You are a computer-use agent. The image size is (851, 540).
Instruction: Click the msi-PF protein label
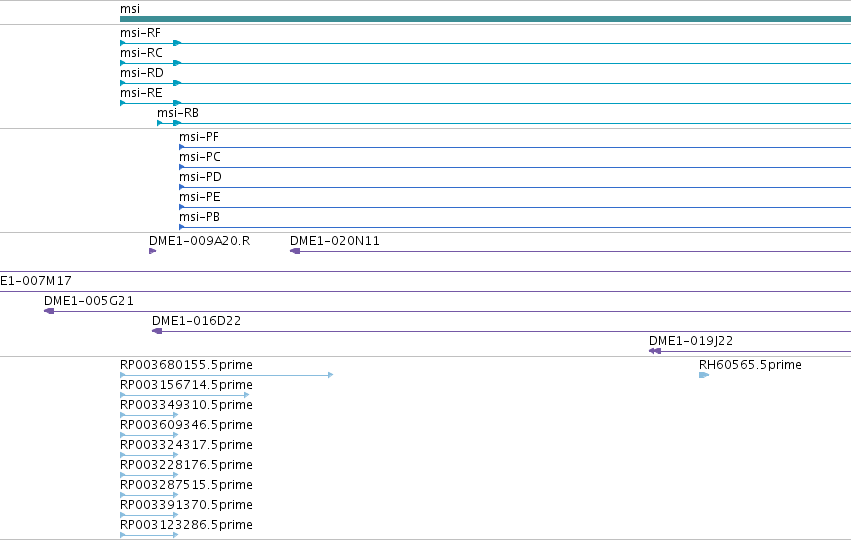[199, 137]
